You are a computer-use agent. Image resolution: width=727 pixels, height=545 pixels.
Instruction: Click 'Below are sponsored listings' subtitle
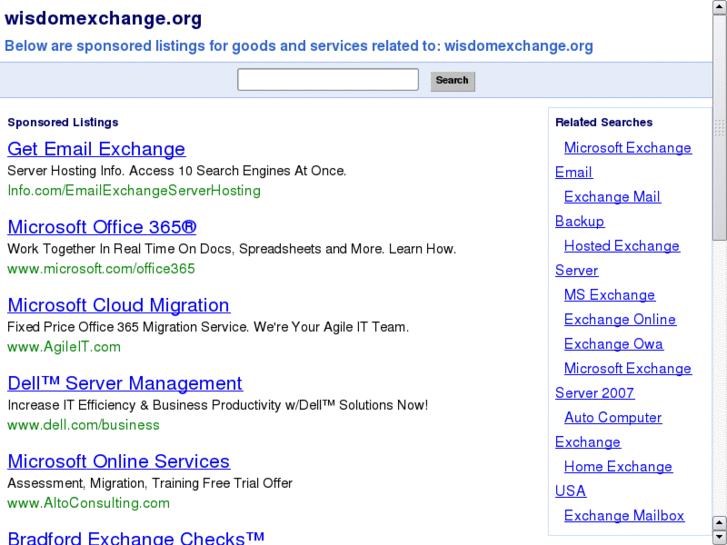coord(299,46)
